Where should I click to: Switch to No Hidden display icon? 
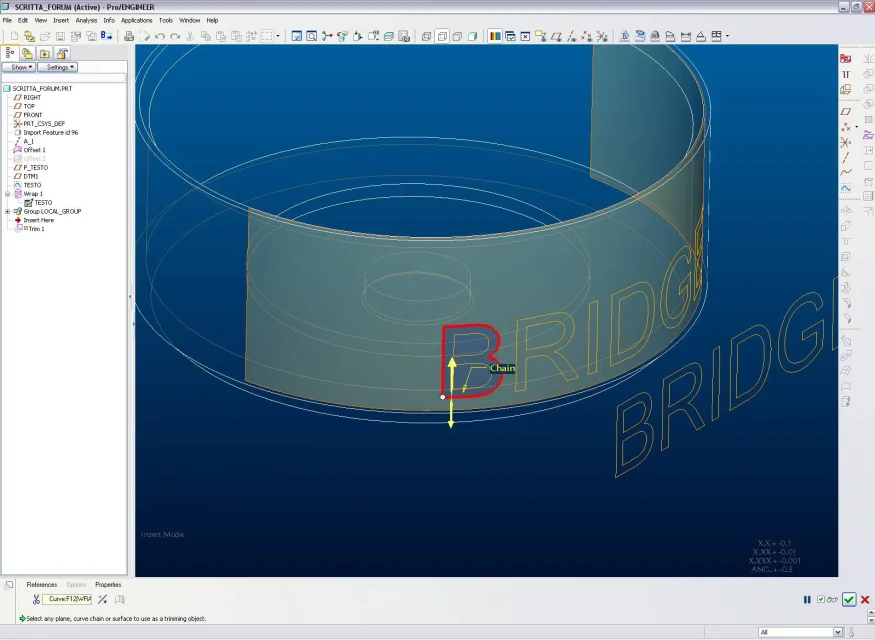click(x=457, y=36)
